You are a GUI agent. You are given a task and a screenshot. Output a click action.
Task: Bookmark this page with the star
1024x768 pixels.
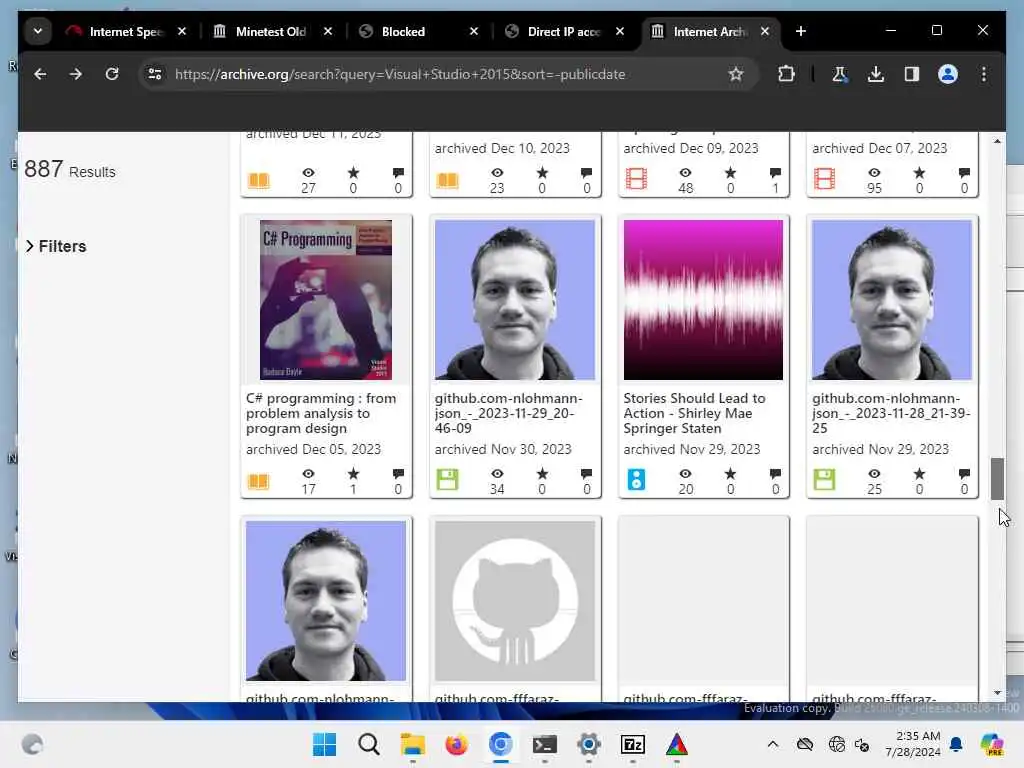point(736,74)
